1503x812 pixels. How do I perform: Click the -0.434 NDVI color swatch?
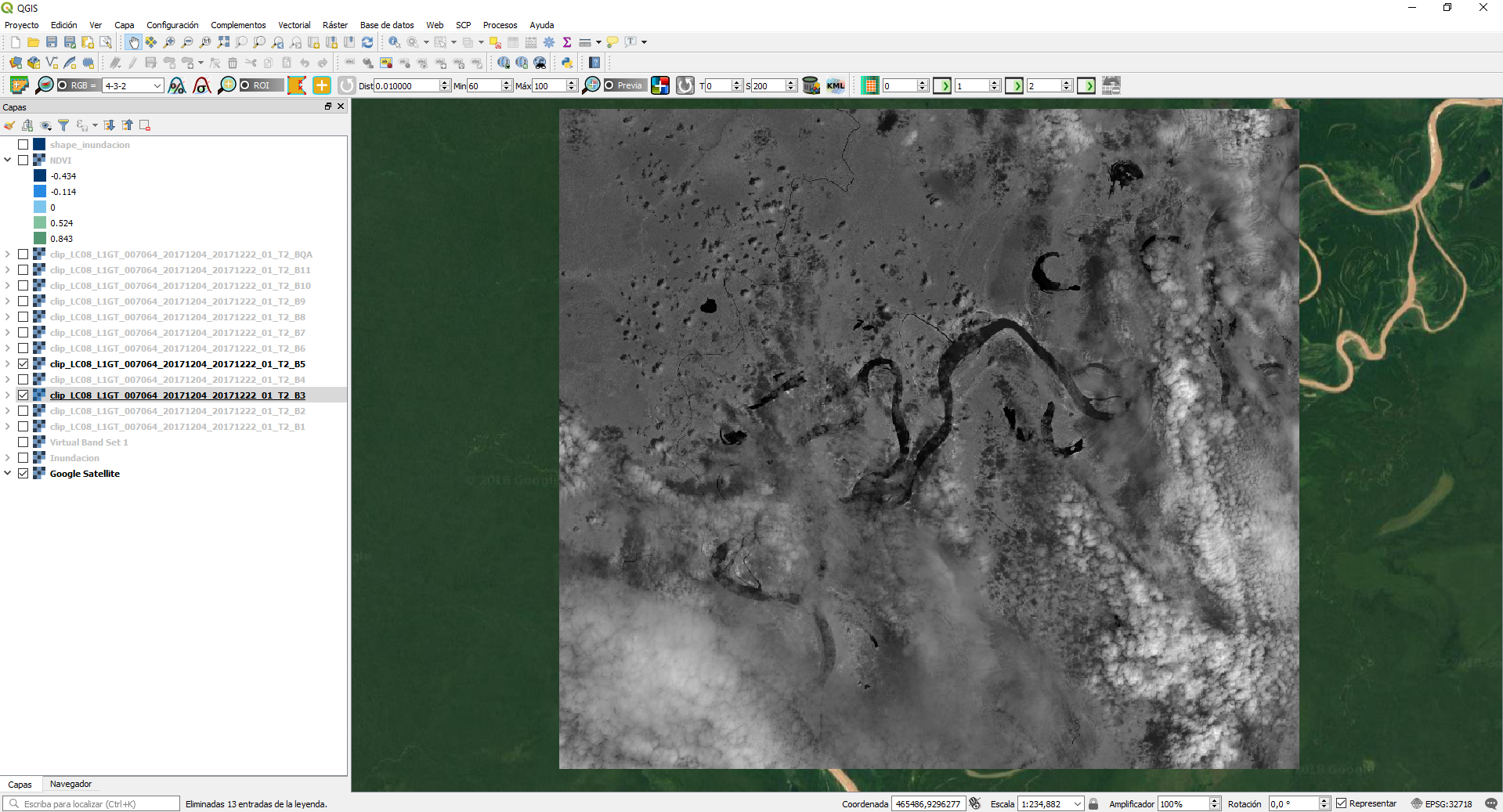pos(40,176)
